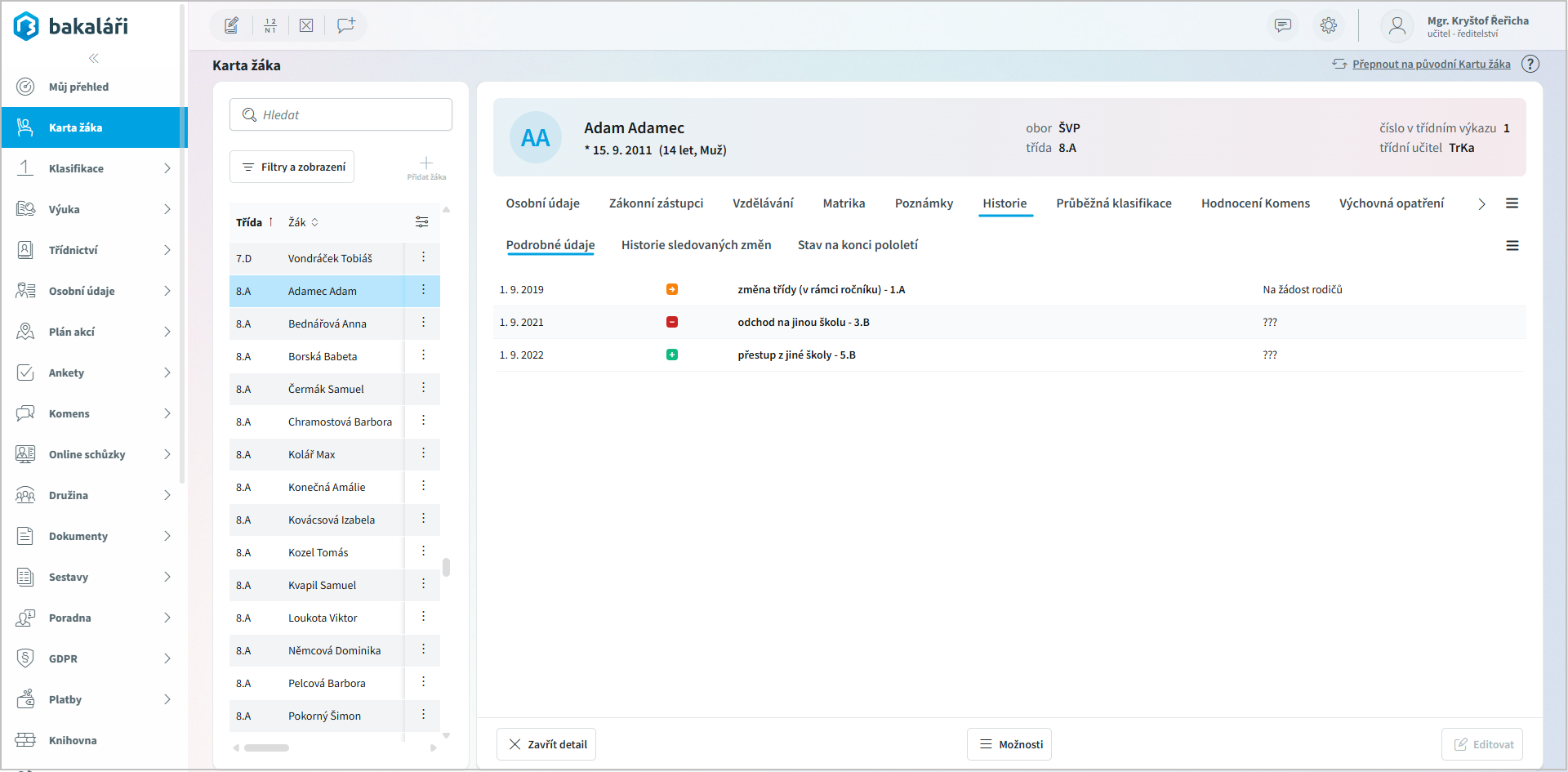
Task: Click the pencil edit icon in top toolbar
Action: (232, 25)
